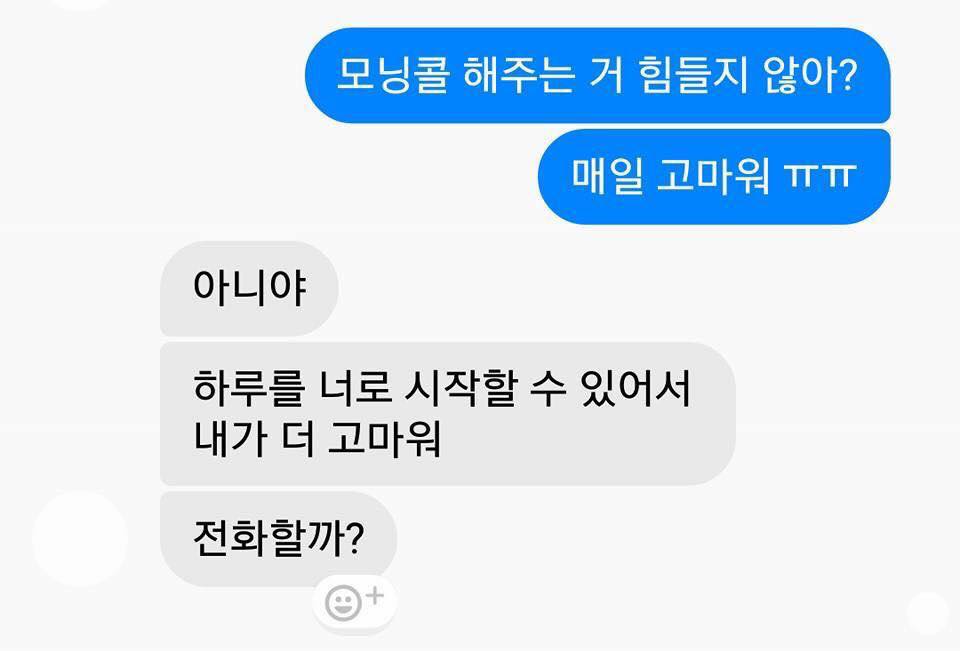Select the blue '모닝콜 해주는 거 힘들지 않아?' bubble
The width and height of the screenshot is (960, 651).
598,75
